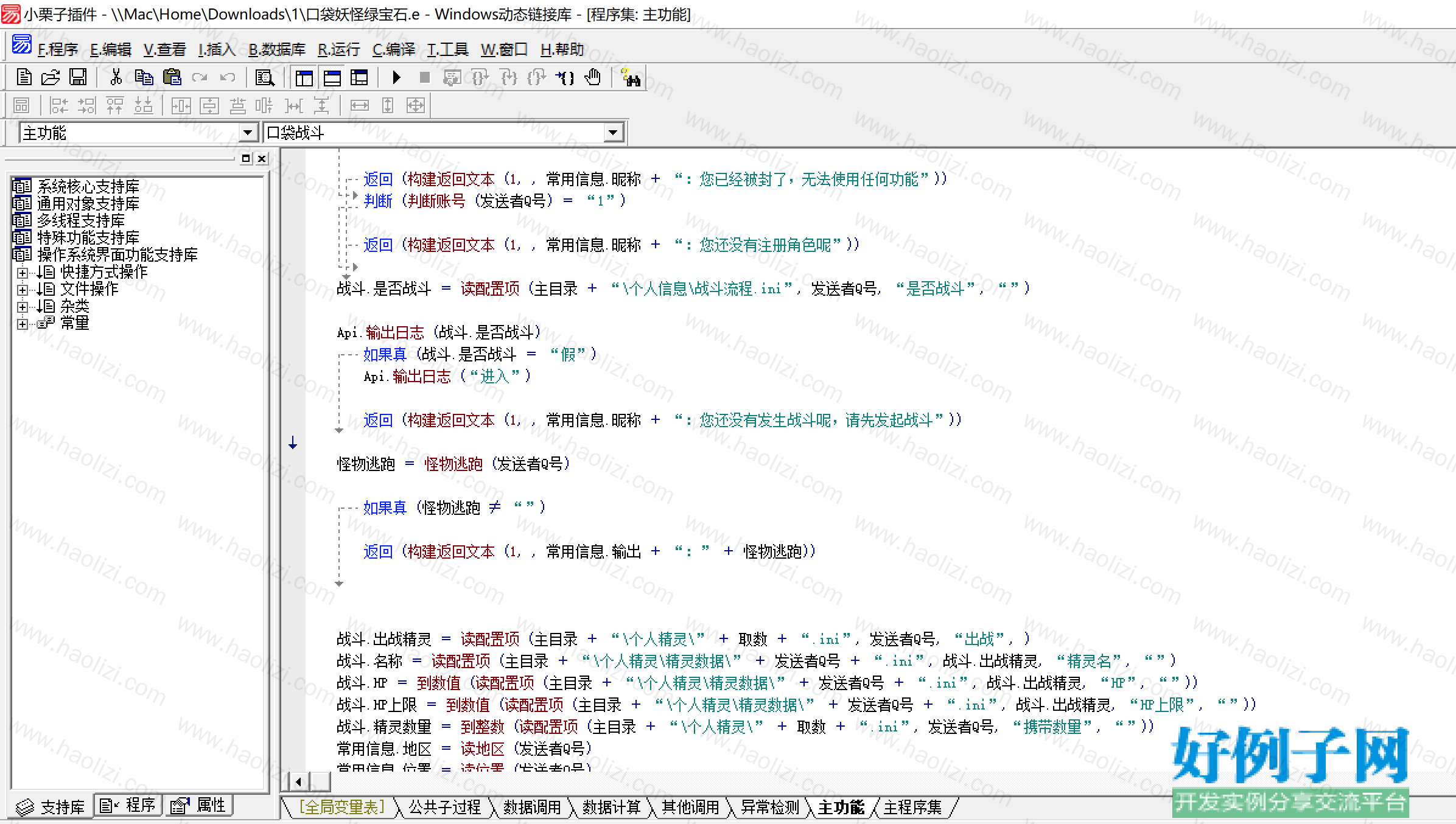1456x824 pixels.
Task: Click the run-to-cursor arrow braces icon
Action: 564,77
